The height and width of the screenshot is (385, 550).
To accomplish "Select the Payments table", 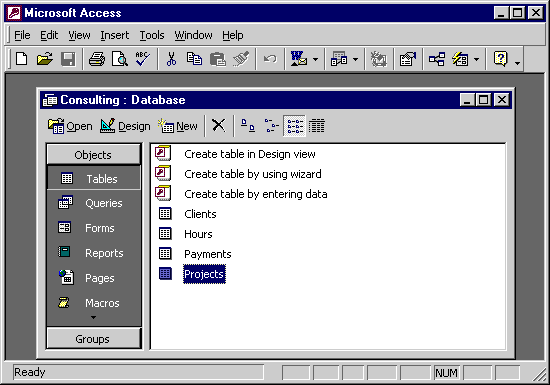I will (x=208, y=254).
